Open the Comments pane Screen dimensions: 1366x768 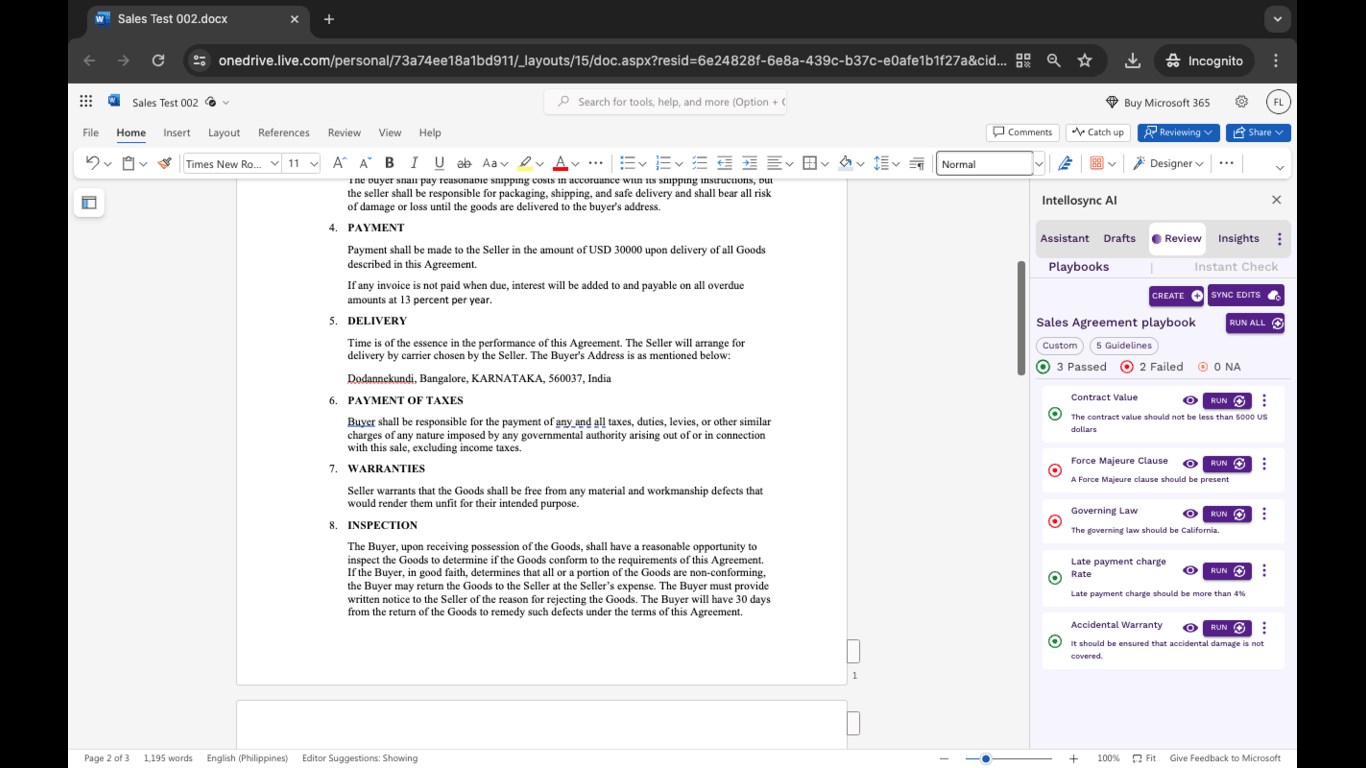(1023, 132)
